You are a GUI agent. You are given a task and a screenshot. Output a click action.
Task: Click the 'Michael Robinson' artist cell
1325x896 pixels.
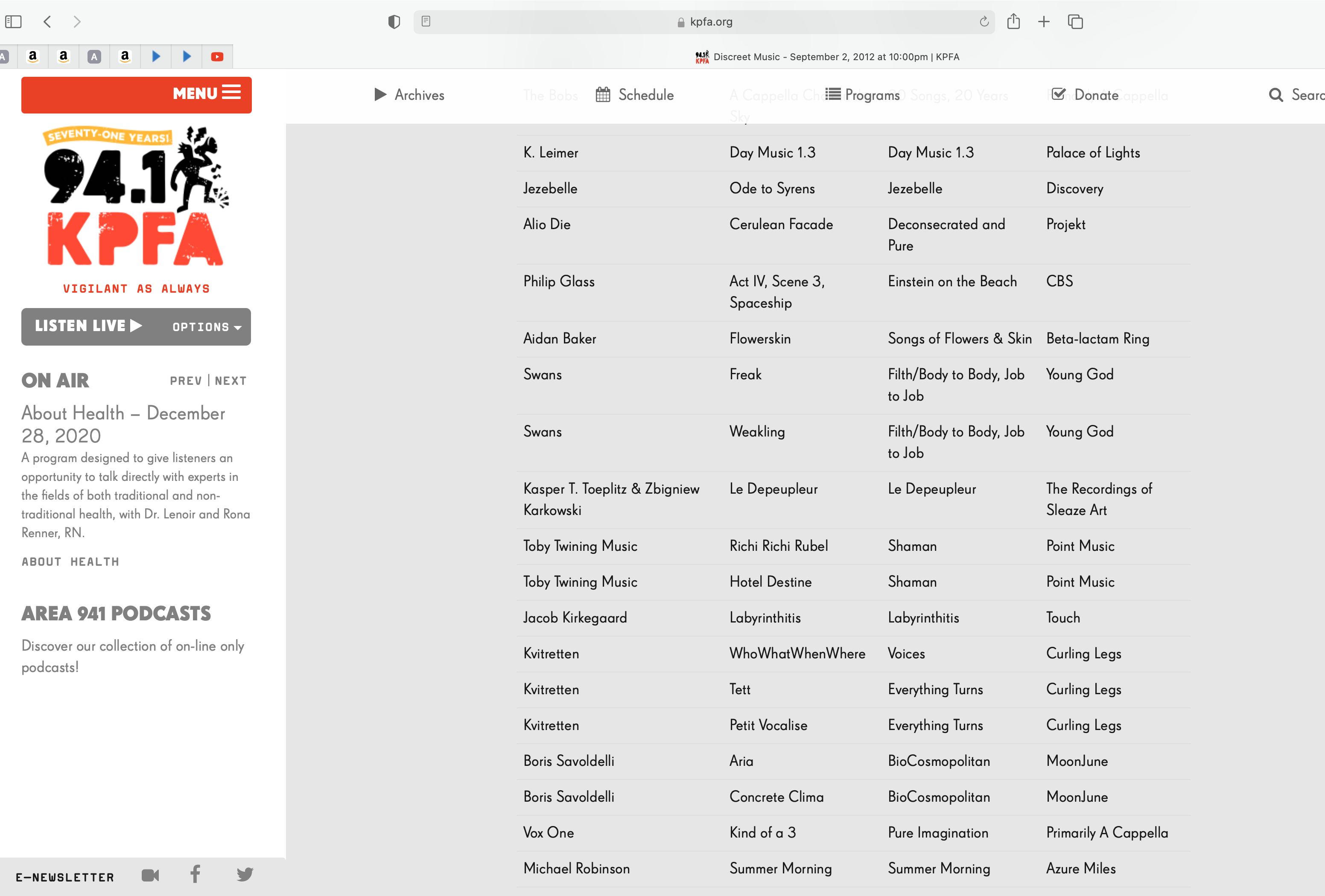click(x=576, y=869)
